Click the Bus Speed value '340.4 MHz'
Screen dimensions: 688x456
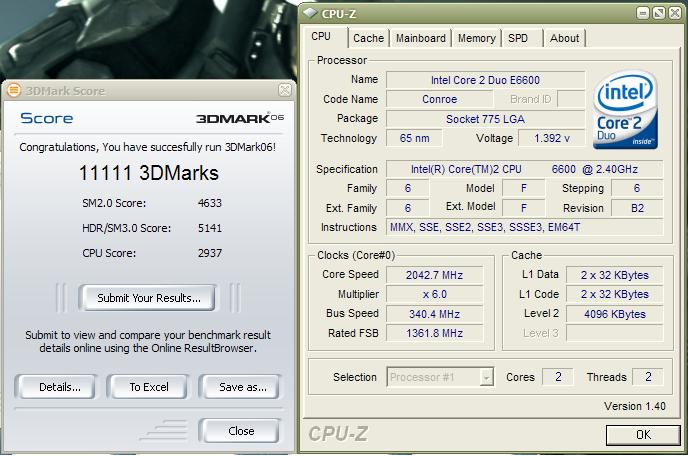coord(434,314)
